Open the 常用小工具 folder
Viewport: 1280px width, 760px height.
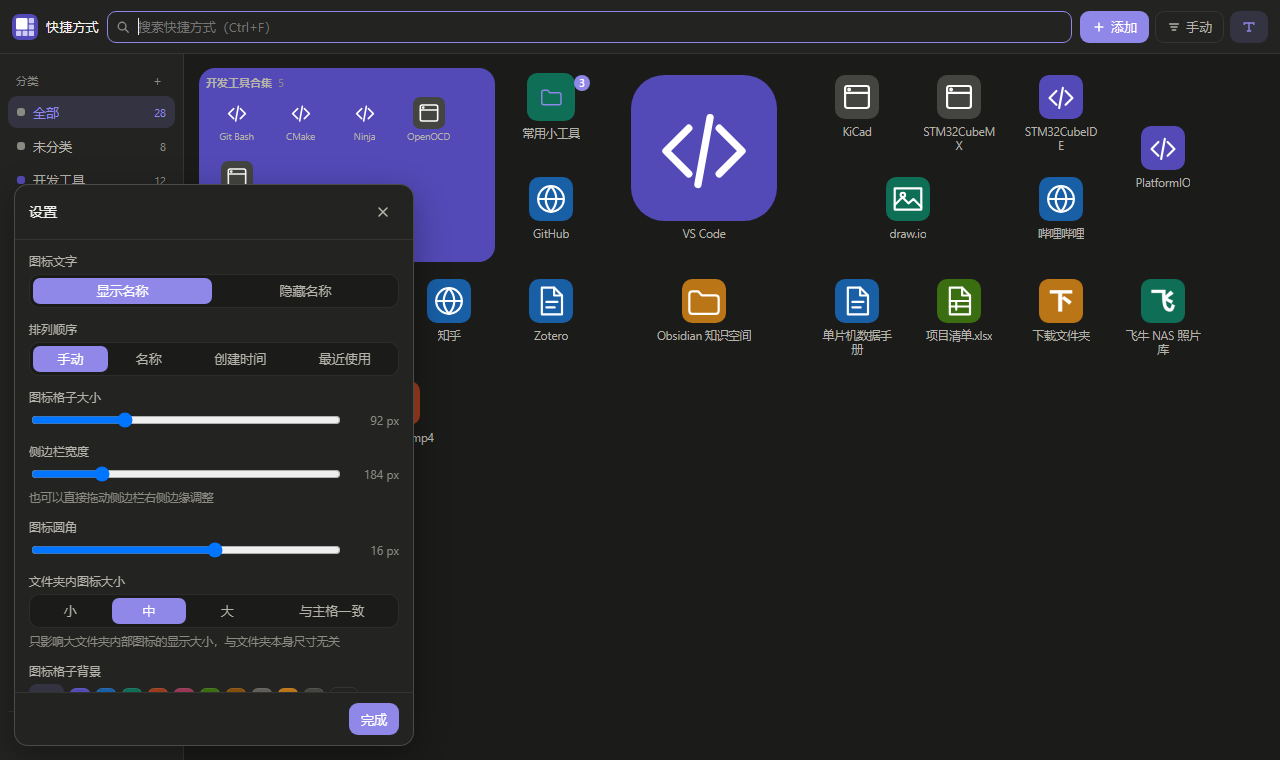551,106
